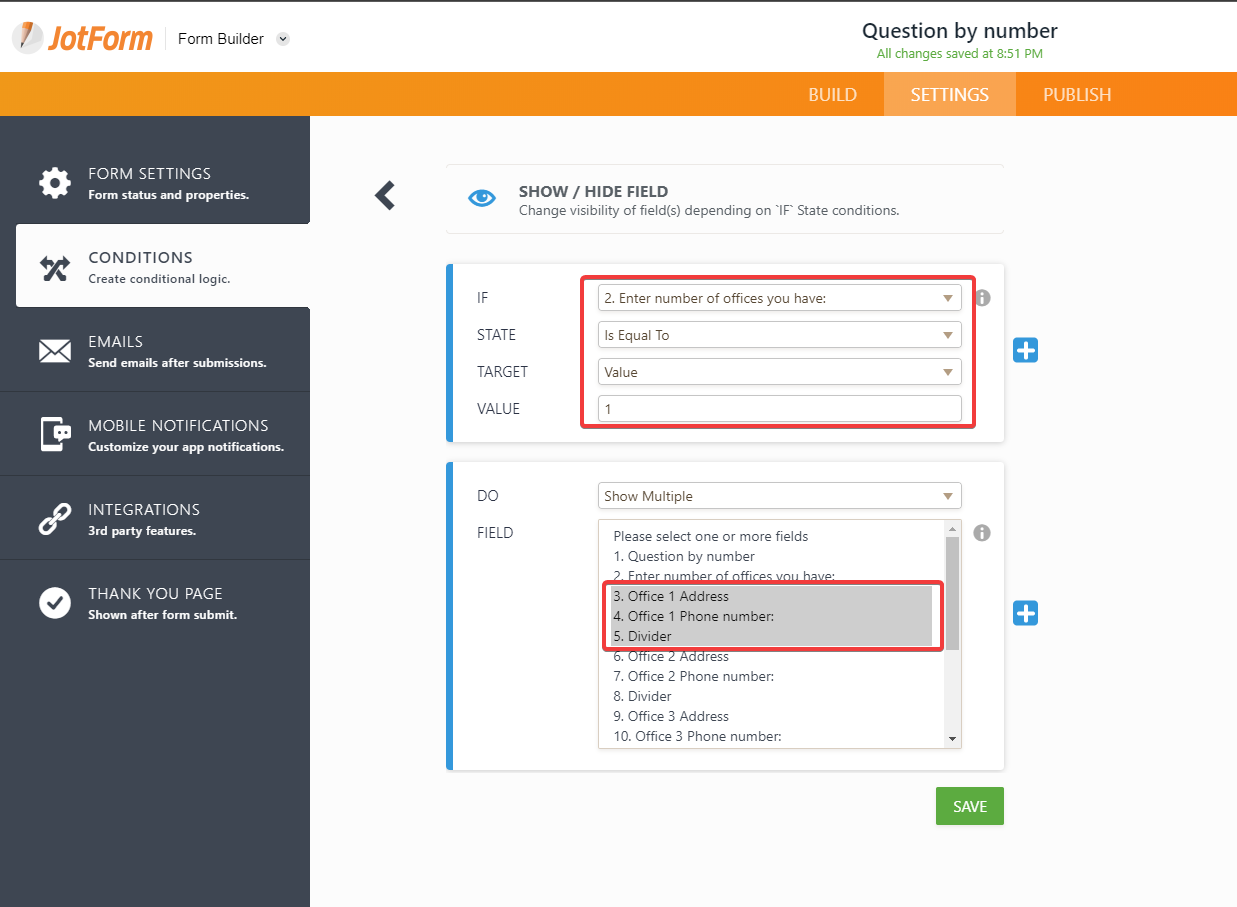Open the DO 'Show Multiple' dropdown
The width and height of the screenshot is (1237, 907).
pyautogui.click(x=780, y=496)
